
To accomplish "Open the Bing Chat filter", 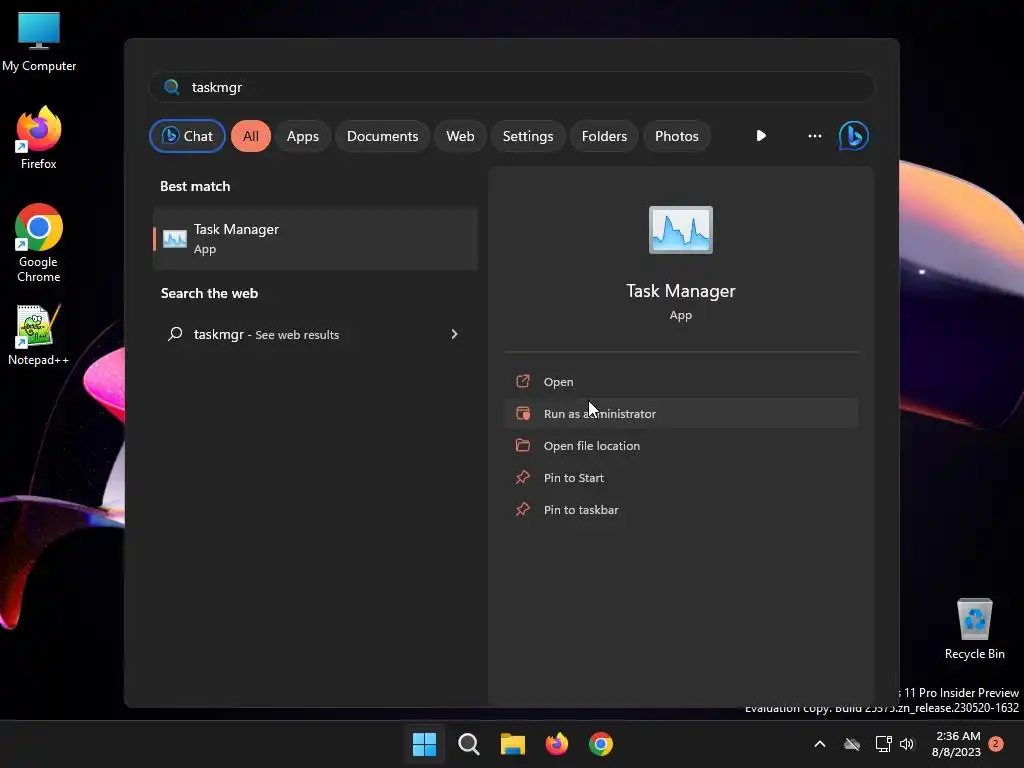I will [187, 136].
